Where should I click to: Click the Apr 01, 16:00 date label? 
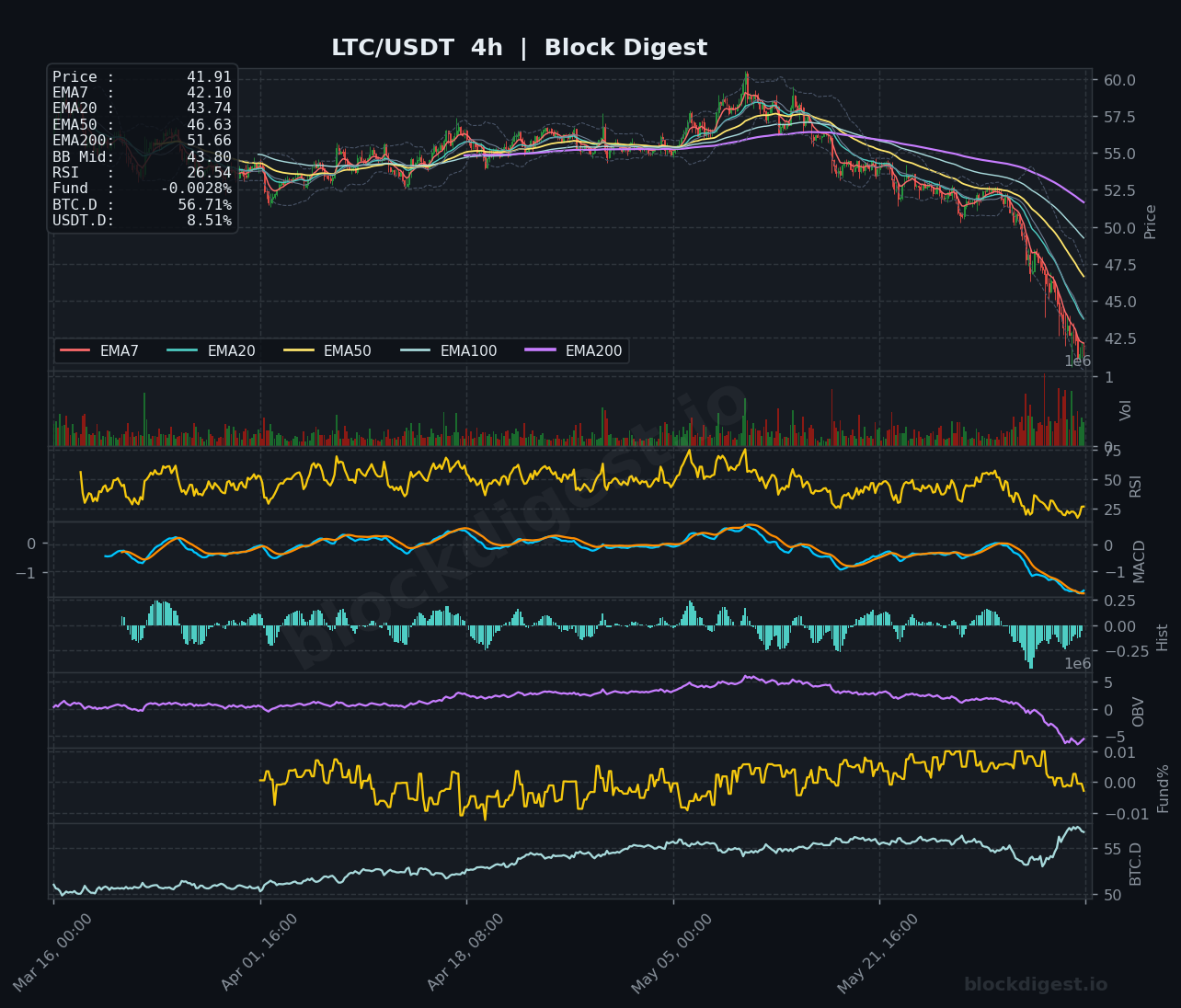point(259,952)
